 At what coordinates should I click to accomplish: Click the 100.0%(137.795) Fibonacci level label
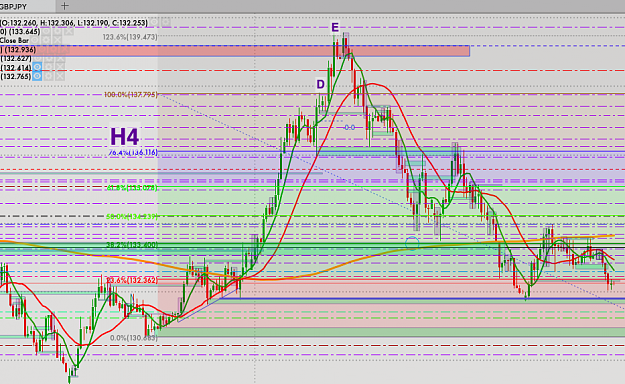pos(131,95)
